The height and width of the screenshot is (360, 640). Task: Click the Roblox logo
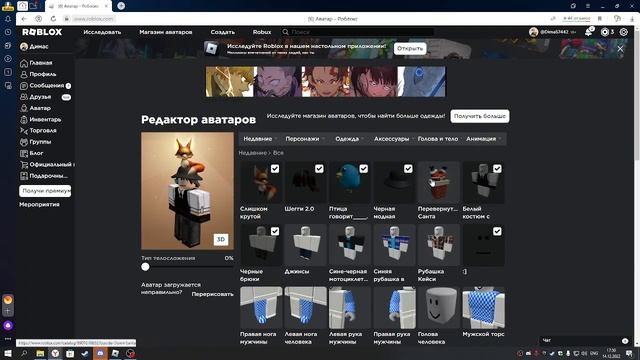[x=42, y=32]
